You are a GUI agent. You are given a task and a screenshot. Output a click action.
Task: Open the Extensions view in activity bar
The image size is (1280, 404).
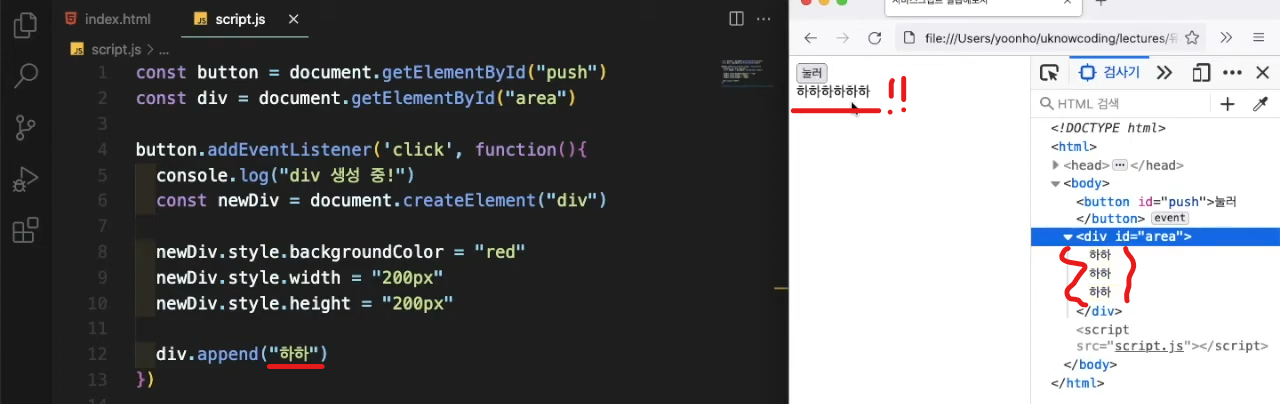pyautogui.click(x=25, y=231)
